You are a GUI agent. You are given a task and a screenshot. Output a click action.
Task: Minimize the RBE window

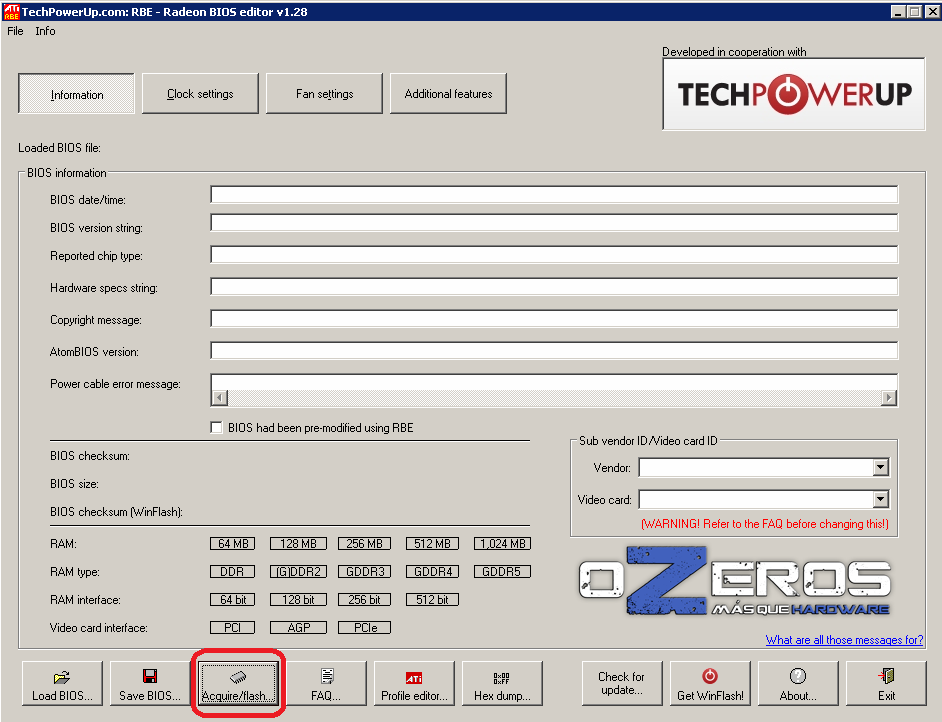point(898,11)
